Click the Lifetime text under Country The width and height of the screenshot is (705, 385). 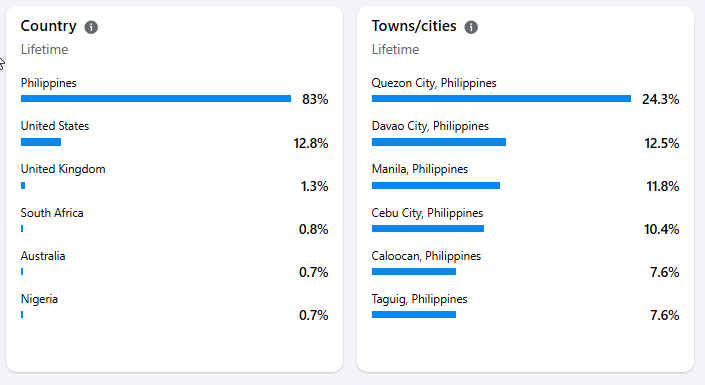tap(45, 49)
